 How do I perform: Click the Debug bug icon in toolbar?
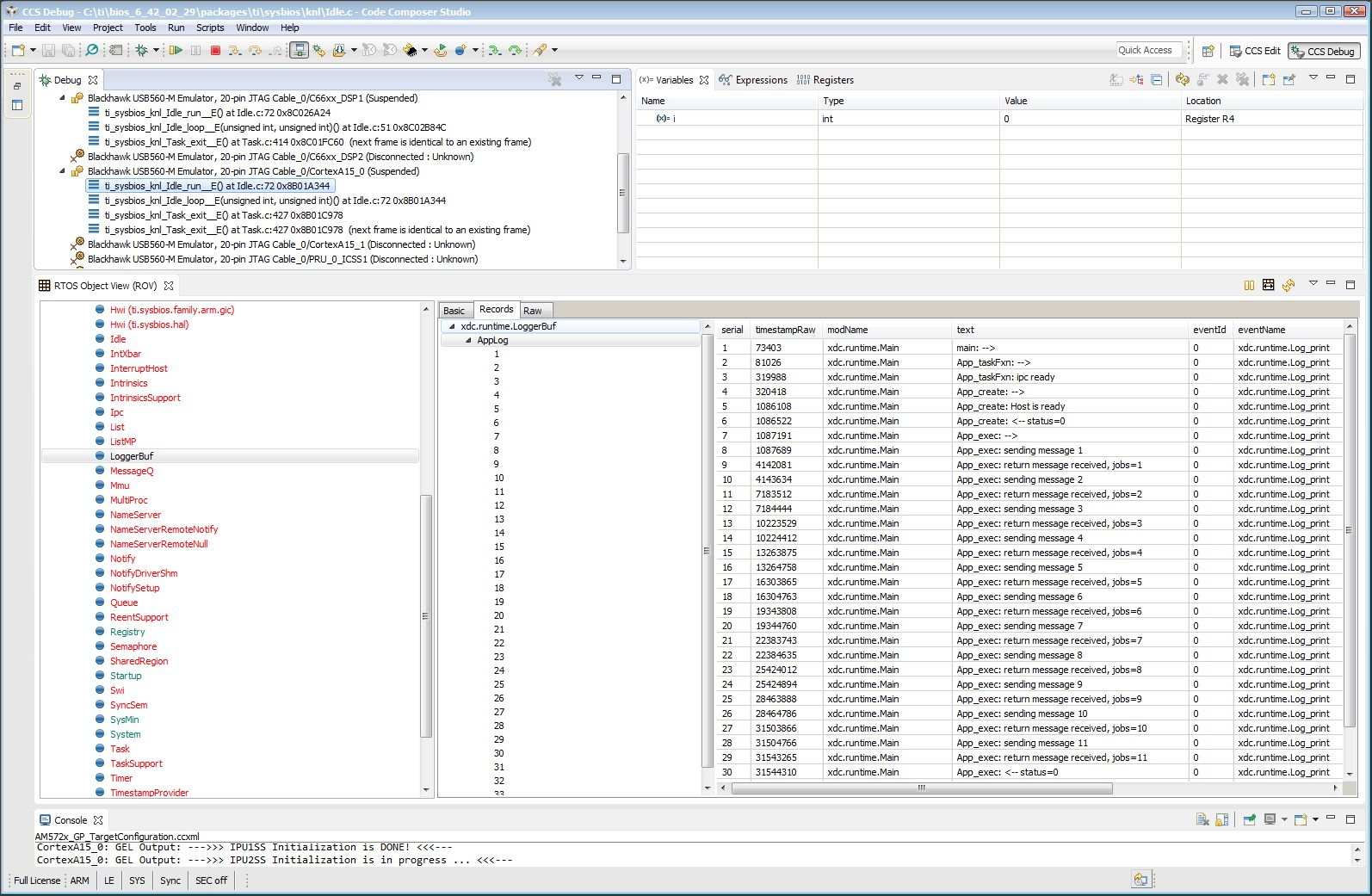coord(142,51)
